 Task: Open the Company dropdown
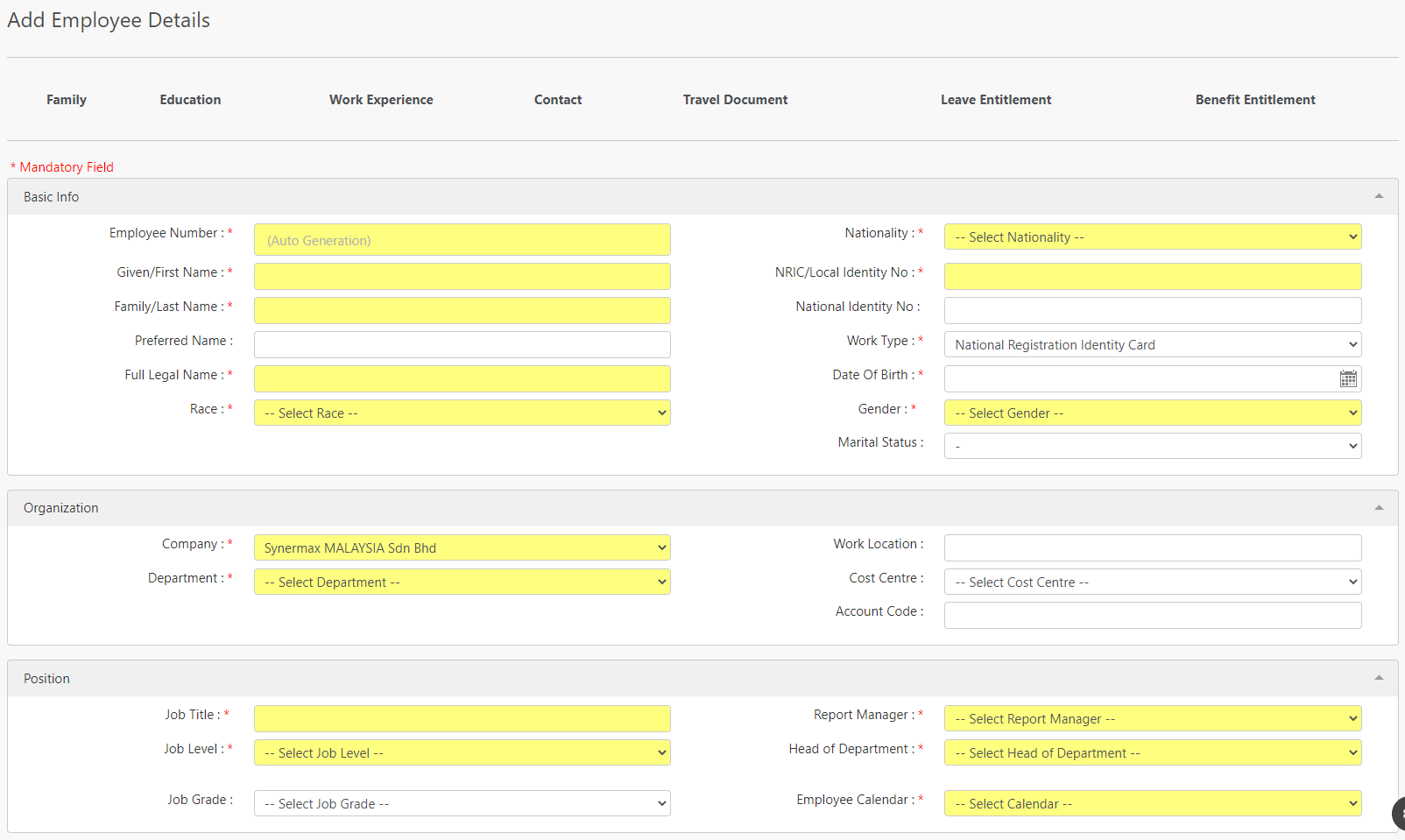point(462,547)
